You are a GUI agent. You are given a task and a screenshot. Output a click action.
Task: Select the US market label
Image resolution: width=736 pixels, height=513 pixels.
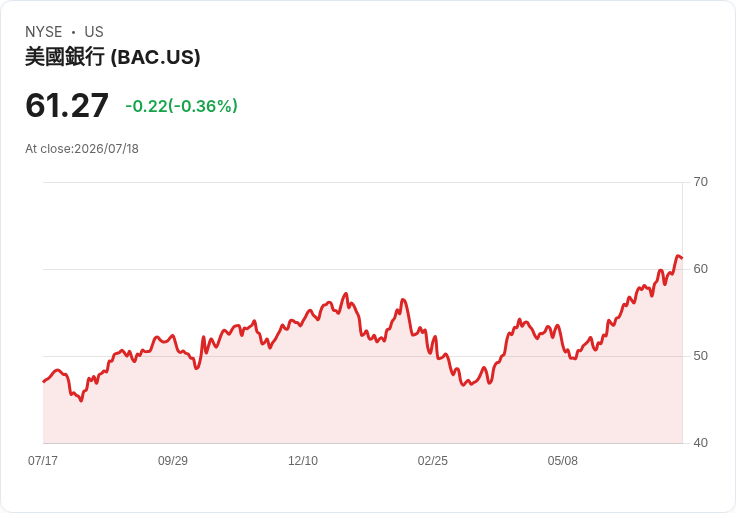(x=94, y=32)
